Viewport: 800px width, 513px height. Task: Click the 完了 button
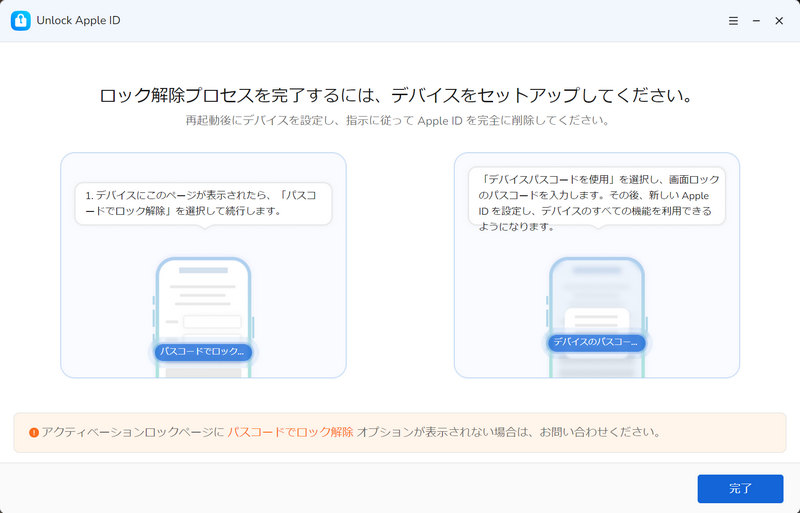(740, 488)
